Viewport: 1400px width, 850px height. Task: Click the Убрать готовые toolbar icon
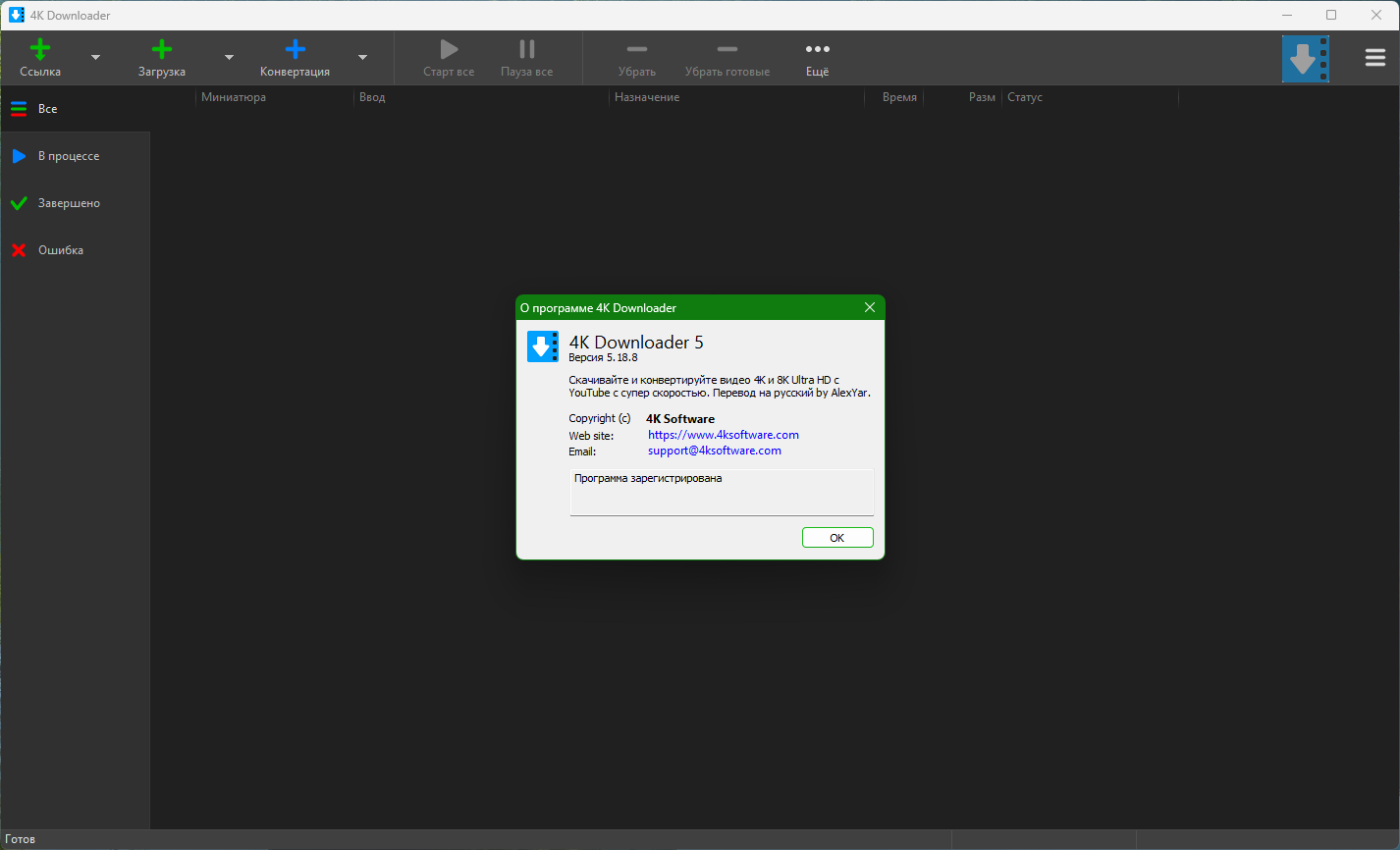[x=727, y=50]
